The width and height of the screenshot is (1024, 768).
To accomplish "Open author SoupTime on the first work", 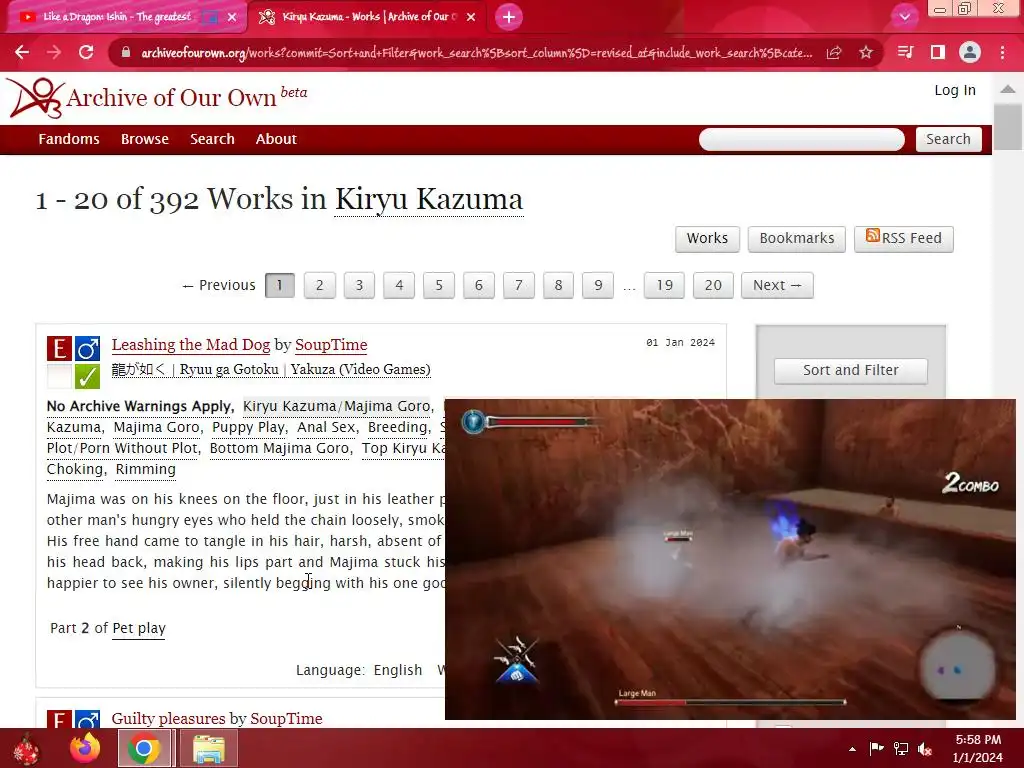I will pyautogui.click(x=331, y=345).
